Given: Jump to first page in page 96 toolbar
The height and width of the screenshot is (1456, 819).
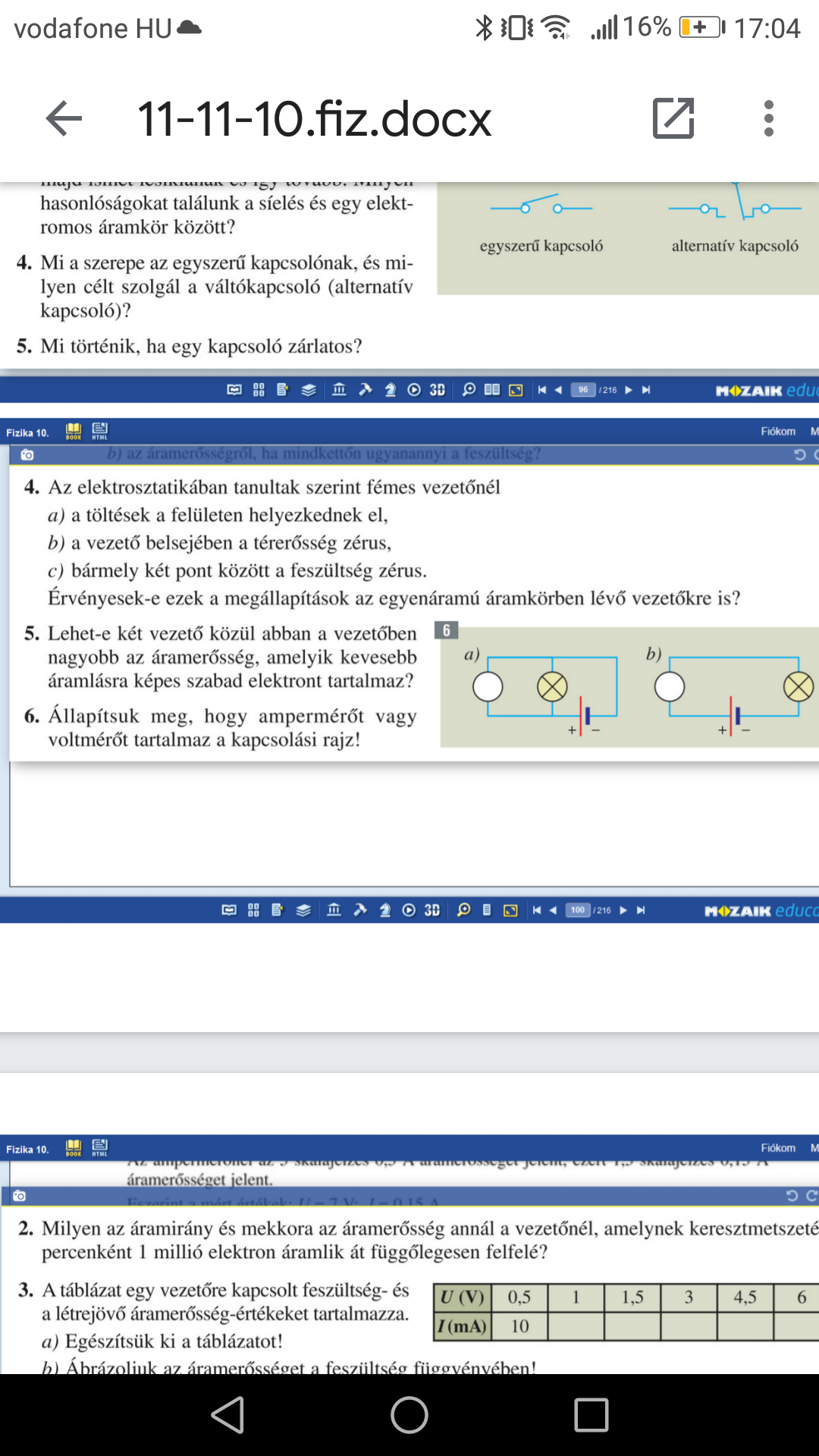Looking at the screenshot, I should click(541, 390).
